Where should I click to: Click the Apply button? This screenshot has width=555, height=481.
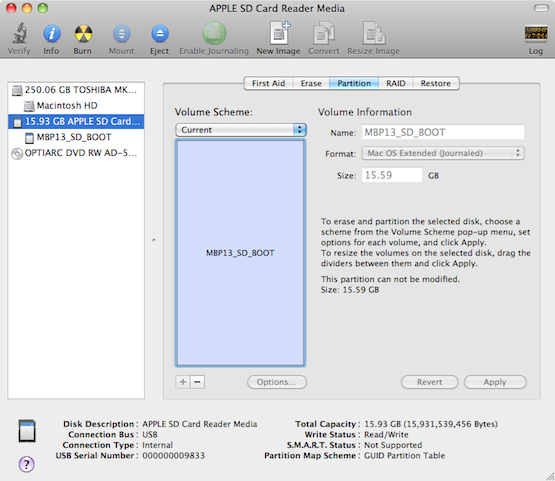click(x=495, y=382)
